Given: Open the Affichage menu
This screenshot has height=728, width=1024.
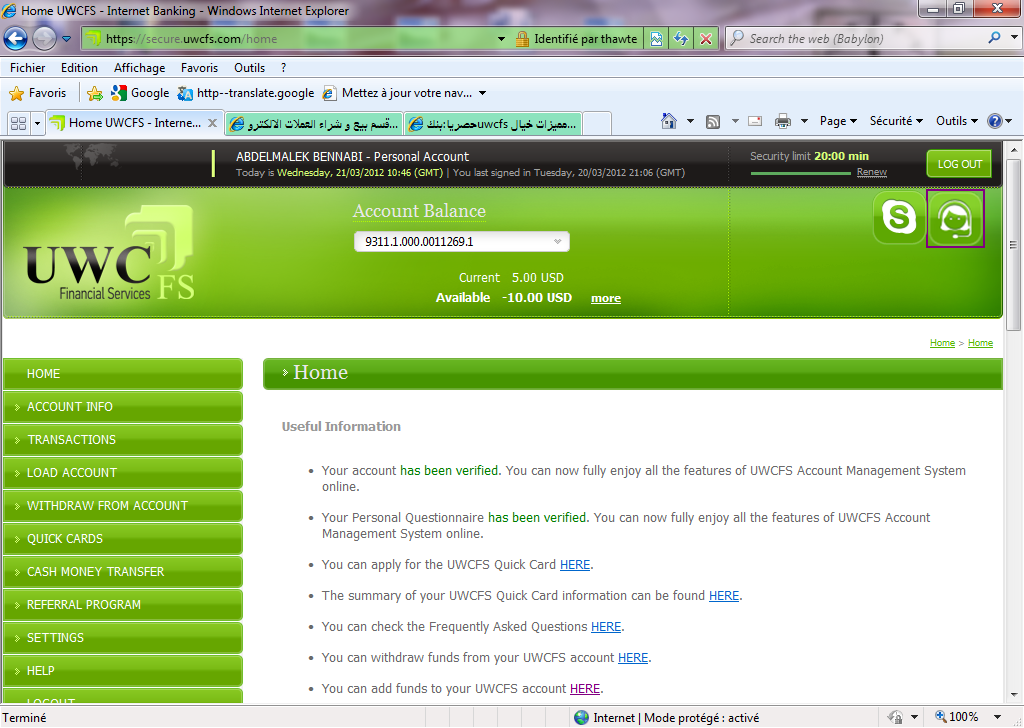Looking at the screenshot, I should pos(139,68).
